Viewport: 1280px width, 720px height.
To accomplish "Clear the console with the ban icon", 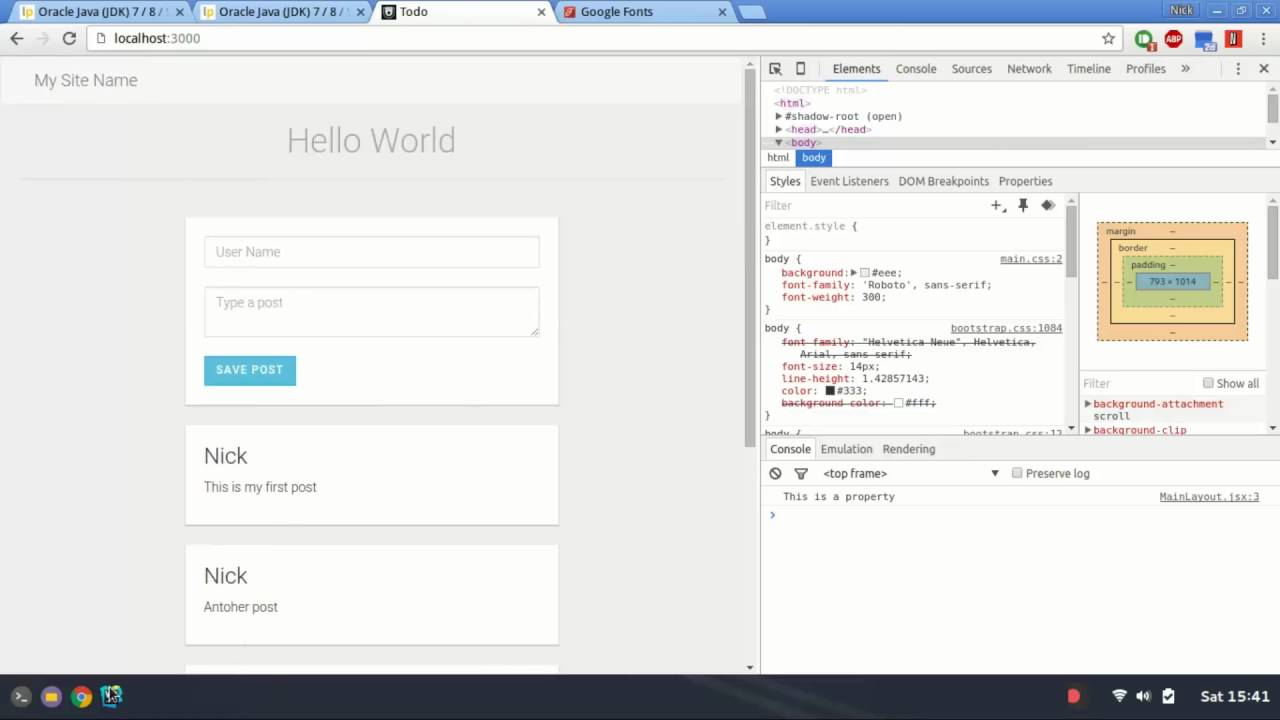I will coord(775,473).
